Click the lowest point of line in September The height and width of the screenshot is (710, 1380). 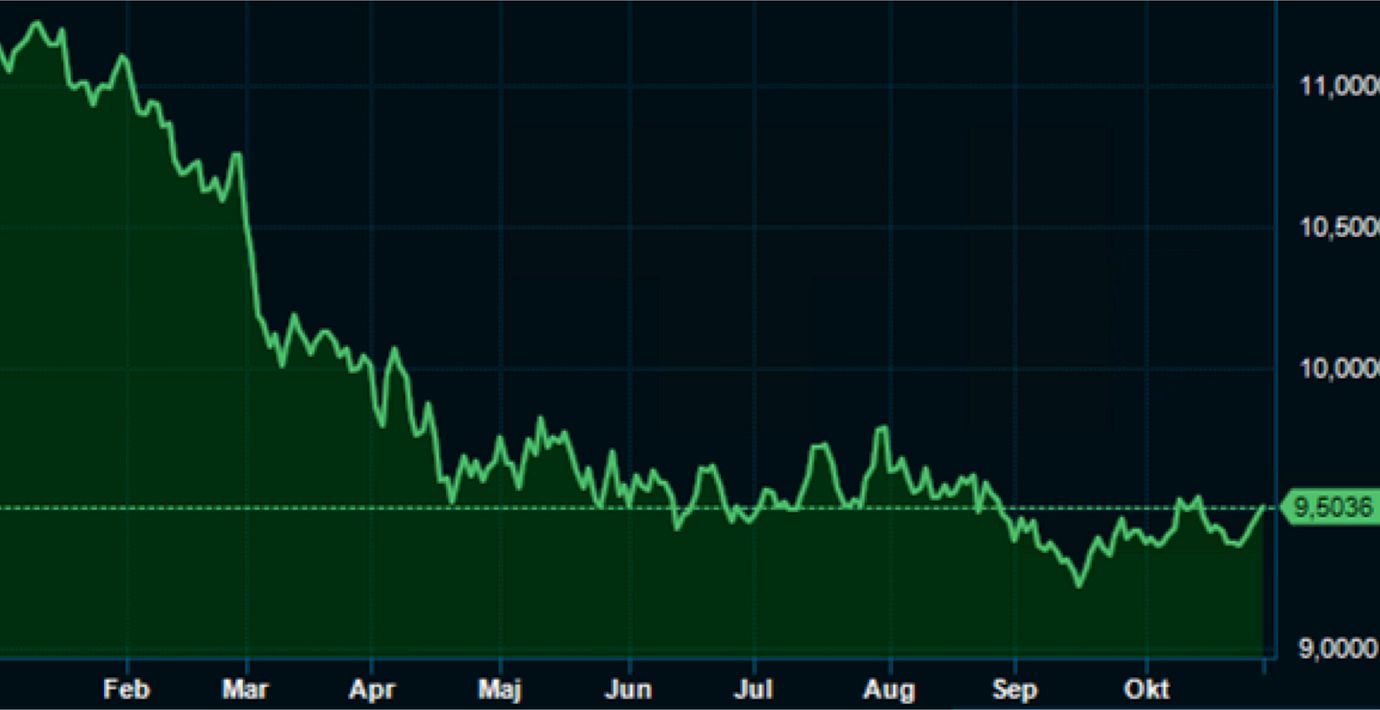tap(1078, 585)
